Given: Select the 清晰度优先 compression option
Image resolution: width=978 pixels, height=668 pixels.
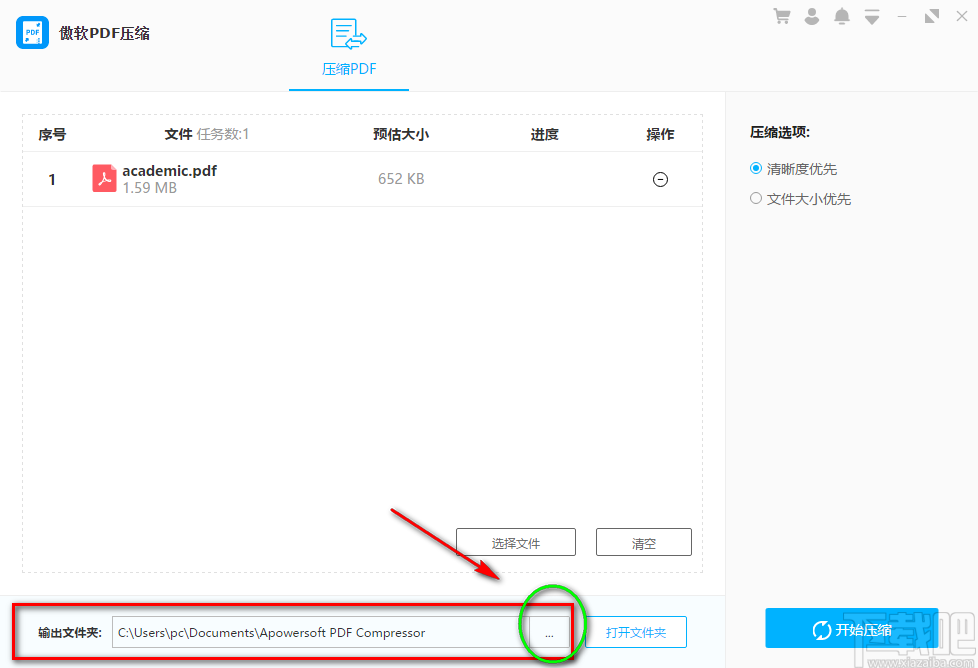Looking at the screenshot, I should tap(756, 168).
